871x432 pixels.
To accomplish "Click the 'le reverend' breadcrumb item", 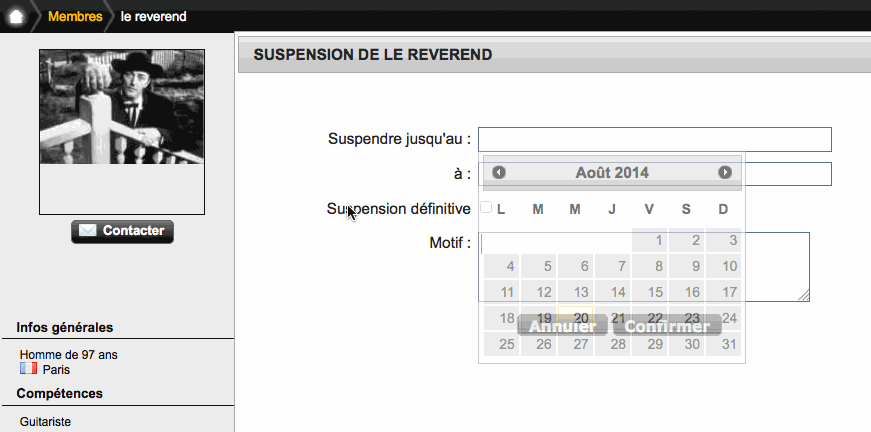I will coord(153,17).
